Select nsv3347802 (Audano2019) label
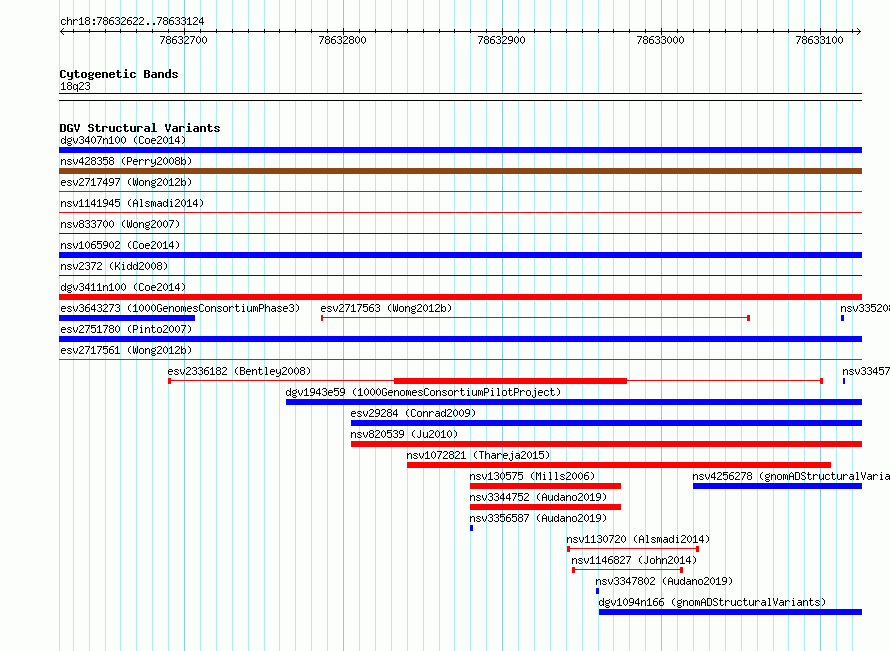 pos(664,581)
